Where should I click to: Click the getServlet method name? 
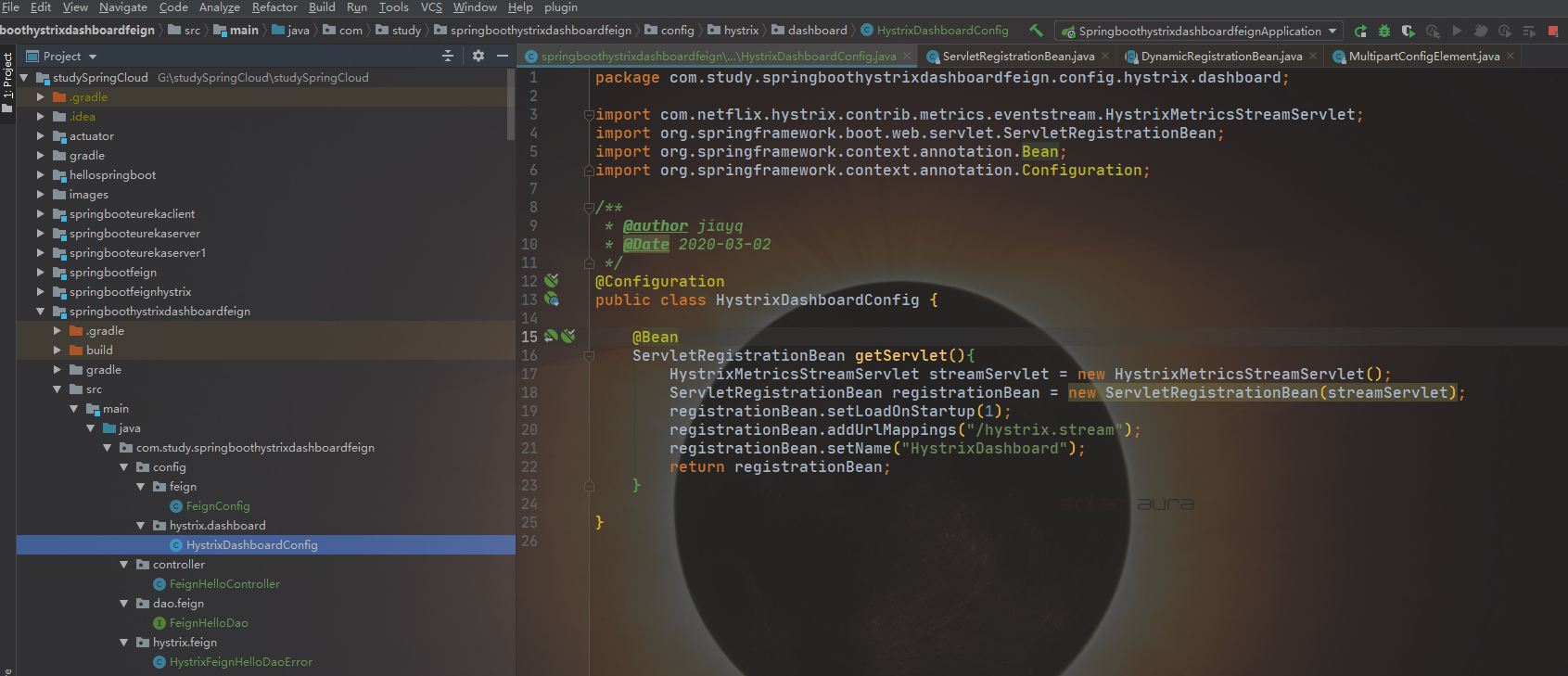pos(901,355)
